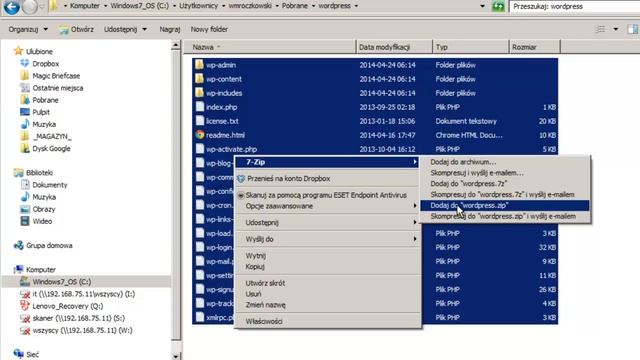Click the Ulubione star icon
The image size is (640, 360).
pos(18,51)
